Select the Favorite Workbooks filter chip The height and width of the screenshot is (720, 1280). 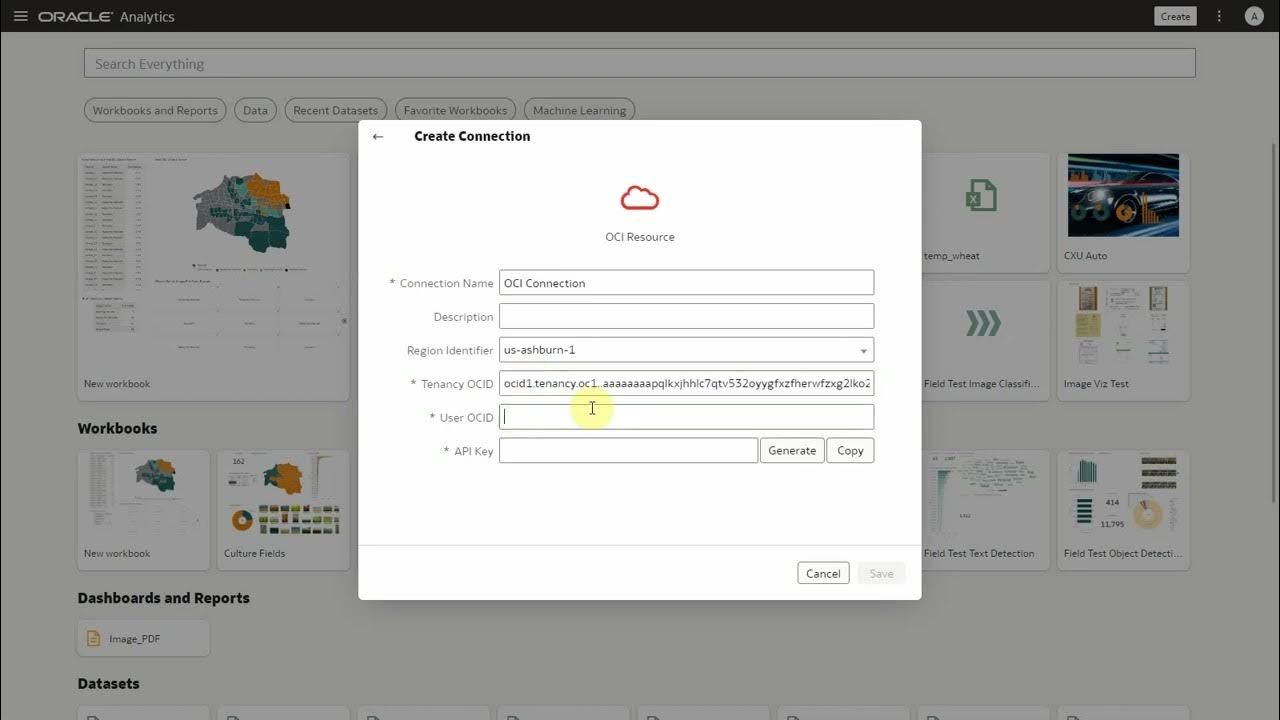pos(455,110)
